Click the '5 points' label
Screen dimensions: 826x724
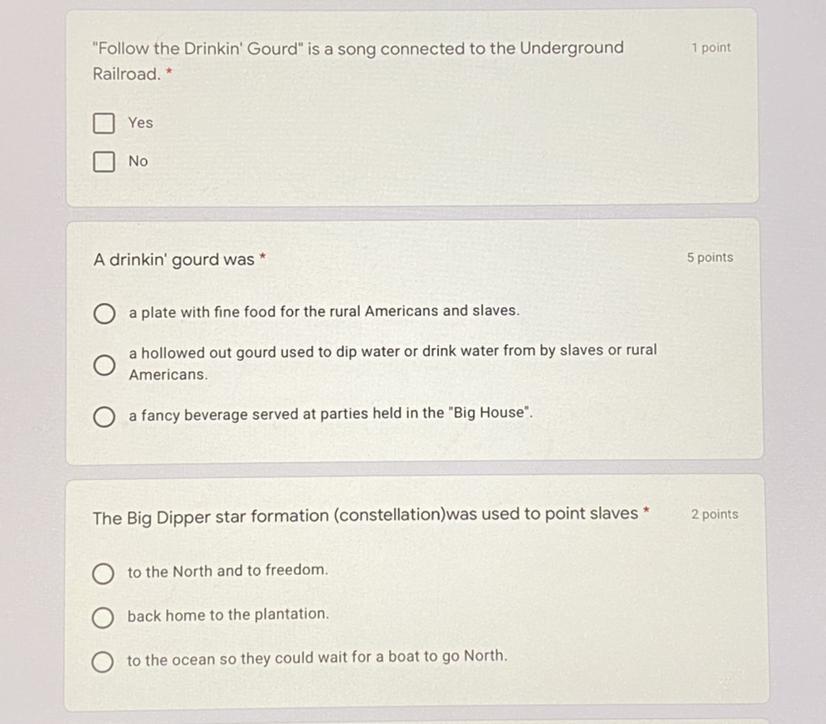[710, 258]
